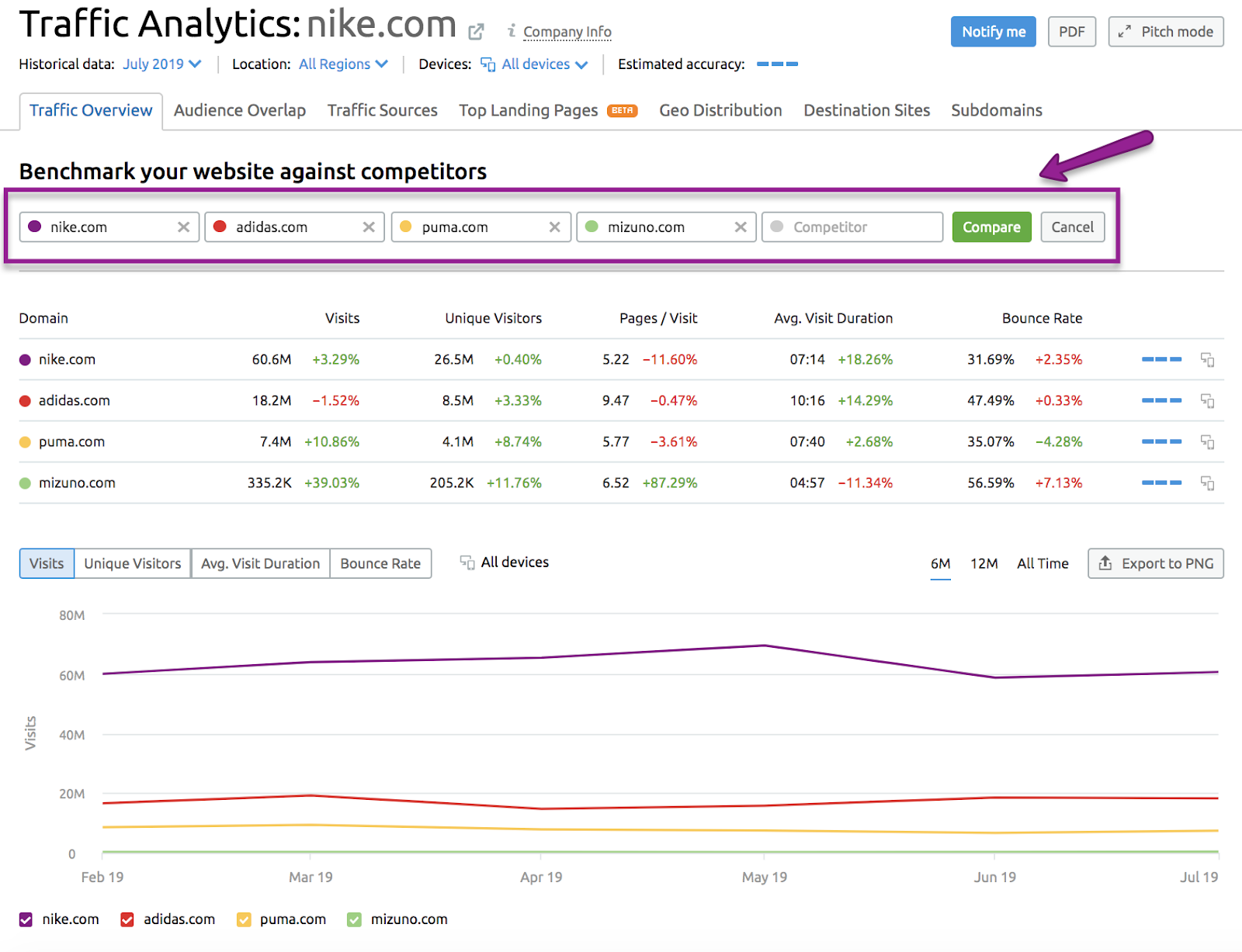
Task: Toggle nike.com checkbox in chart legend
Action: [26, 919]
